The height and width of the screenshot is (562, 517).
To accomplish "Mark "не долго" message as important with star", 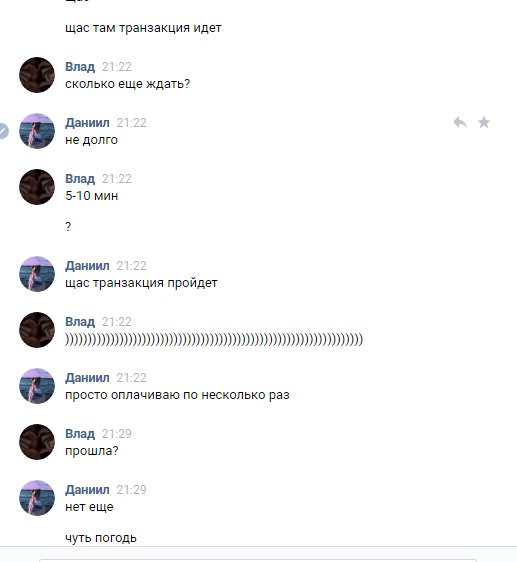I will pyautogui.click(x=484, y=123).
